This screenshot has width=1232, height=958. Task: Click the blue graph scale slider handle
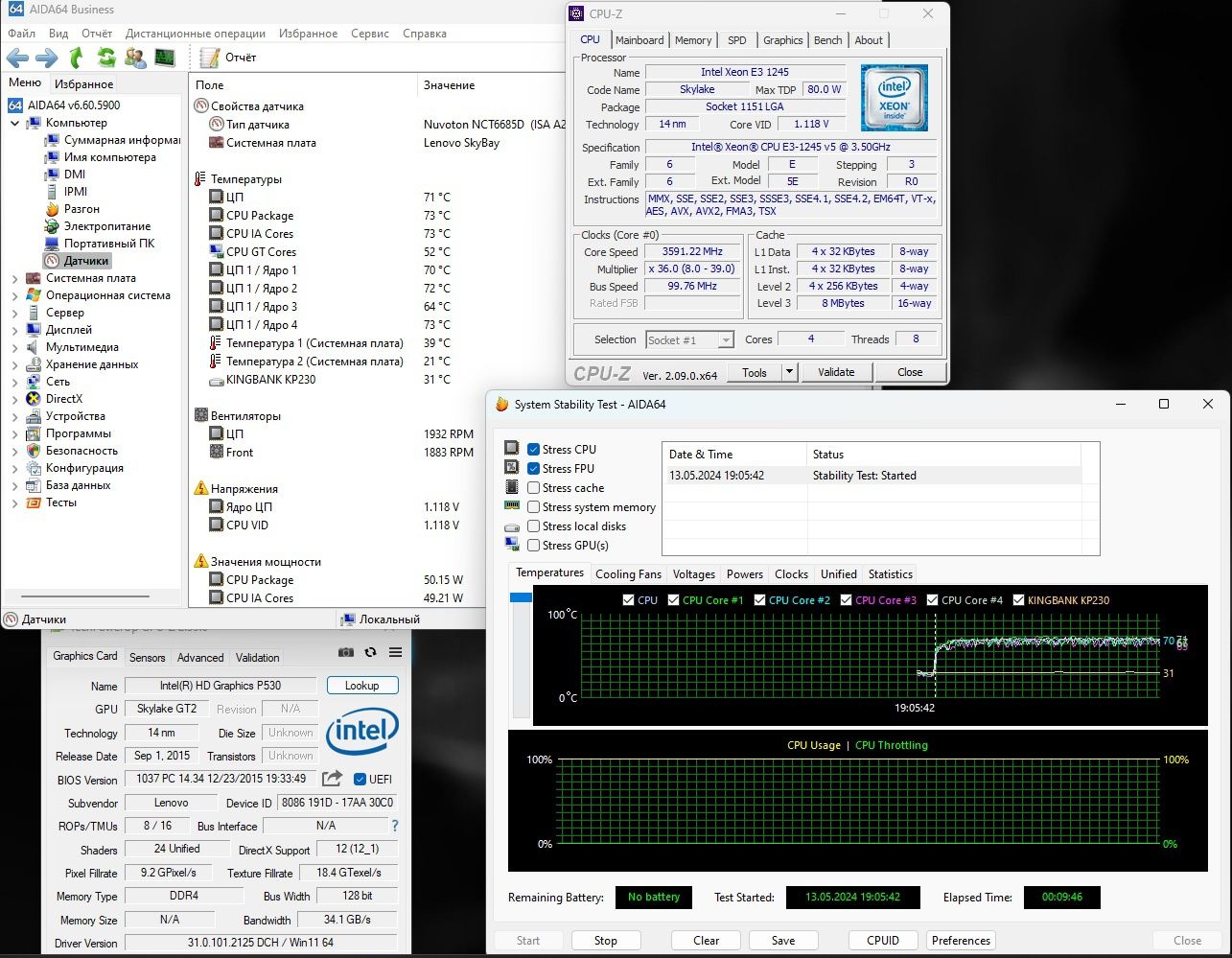click(521, 597)
